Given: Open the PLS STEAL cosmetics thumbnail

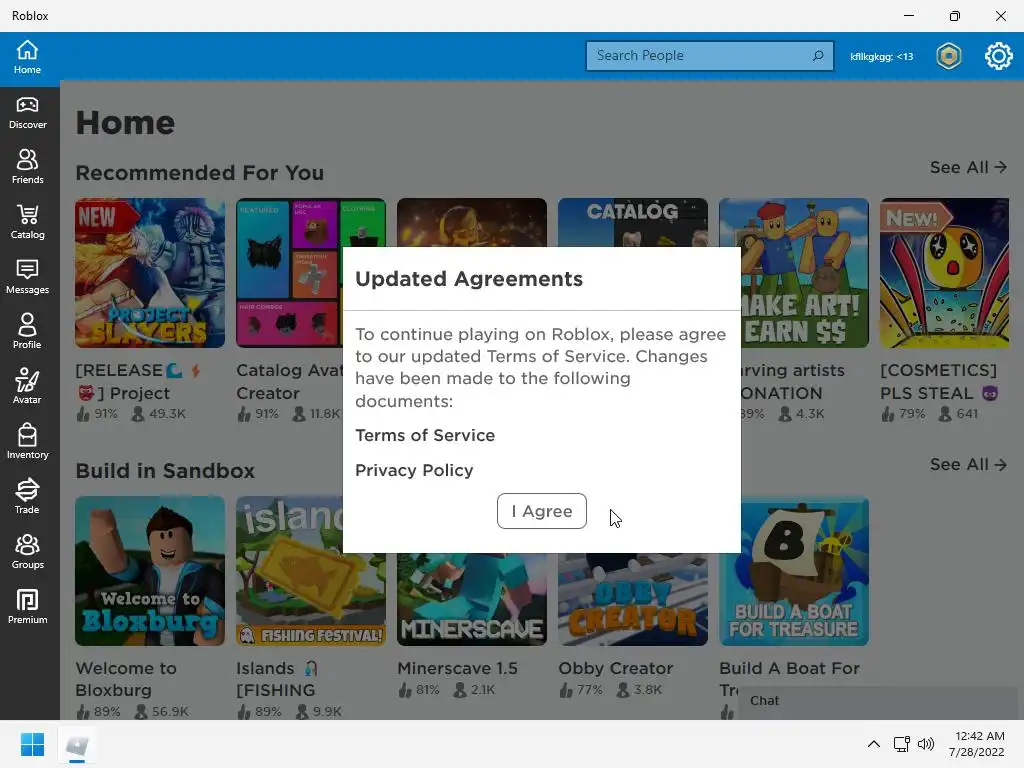Looking at the screenshot, I should coord(945,273).
